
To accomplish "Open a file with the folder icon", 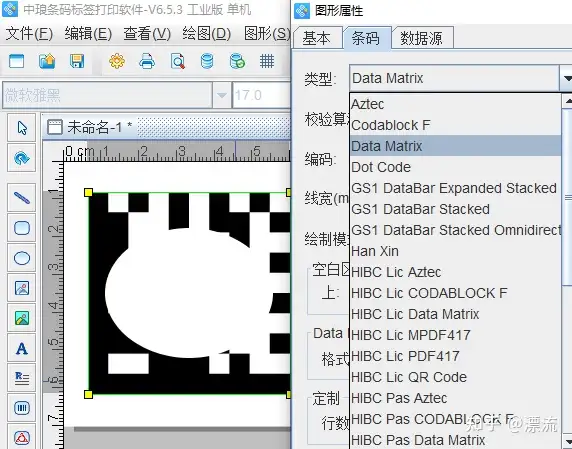I will [47, 61].
